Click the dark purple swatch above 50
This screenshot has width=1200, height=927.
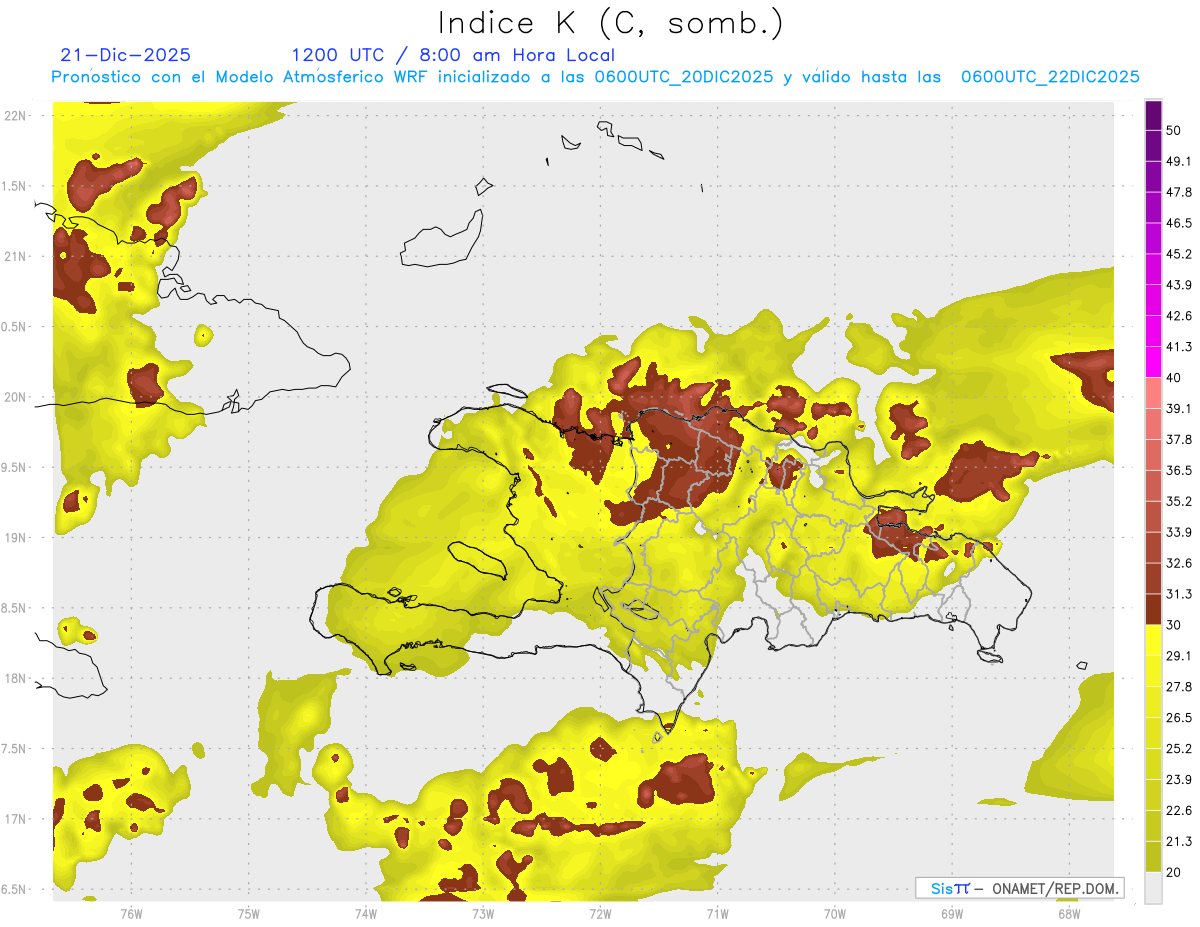click(1153, 115)
